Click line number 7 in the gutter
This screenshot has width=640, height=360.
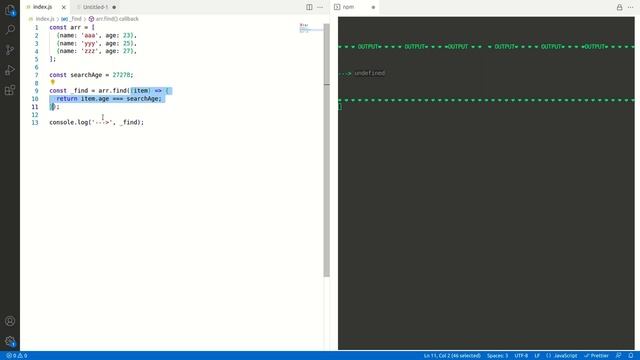(x=36, y=75)
